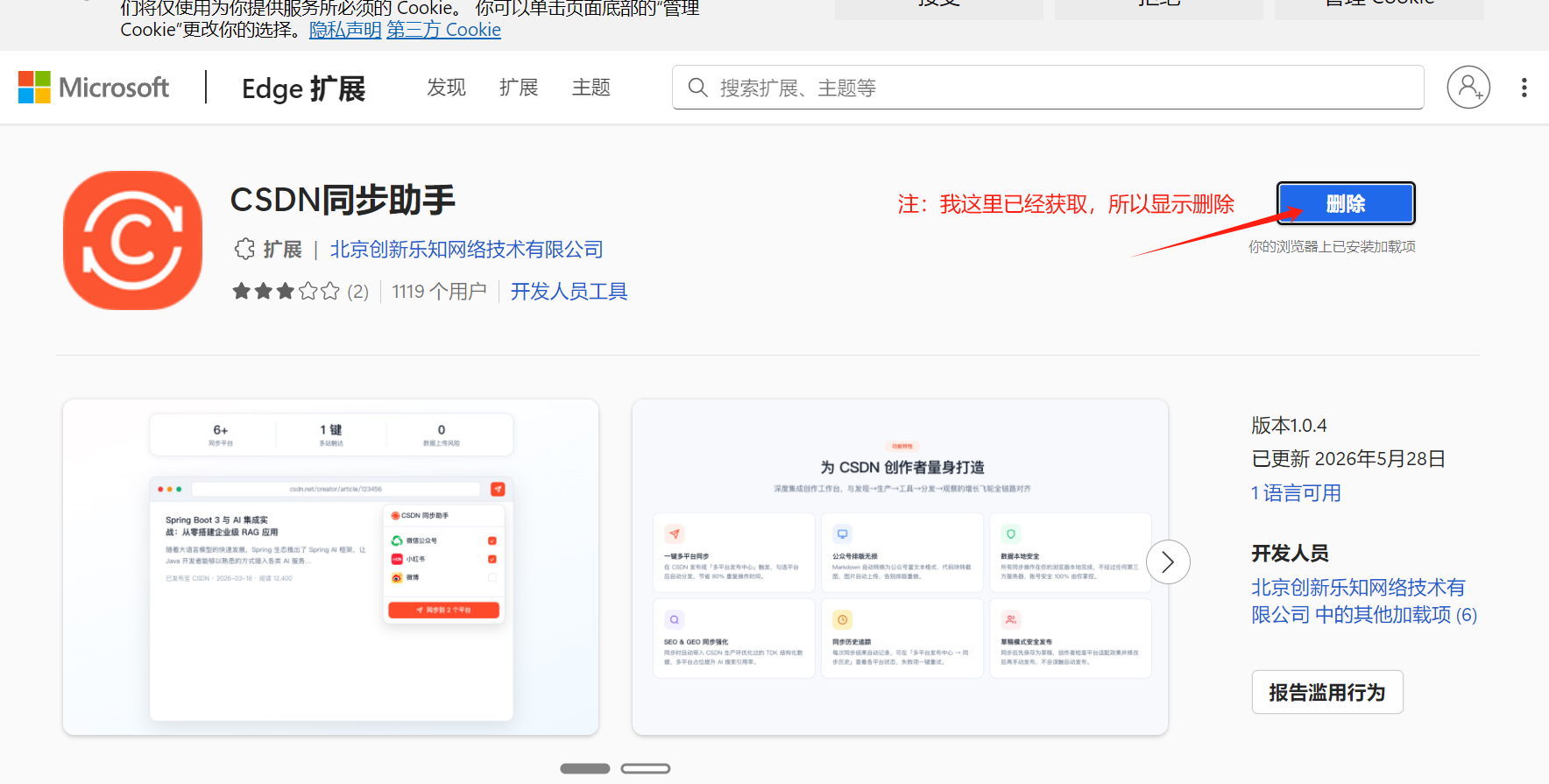Click the search magnifier icon
1549x784 pixels.
coord(697,88)
